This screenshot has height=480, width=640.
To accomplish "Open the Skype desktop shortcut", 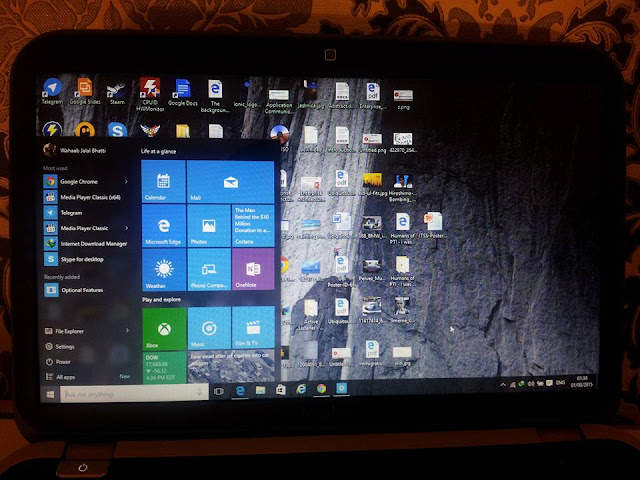I will point(117,130).
